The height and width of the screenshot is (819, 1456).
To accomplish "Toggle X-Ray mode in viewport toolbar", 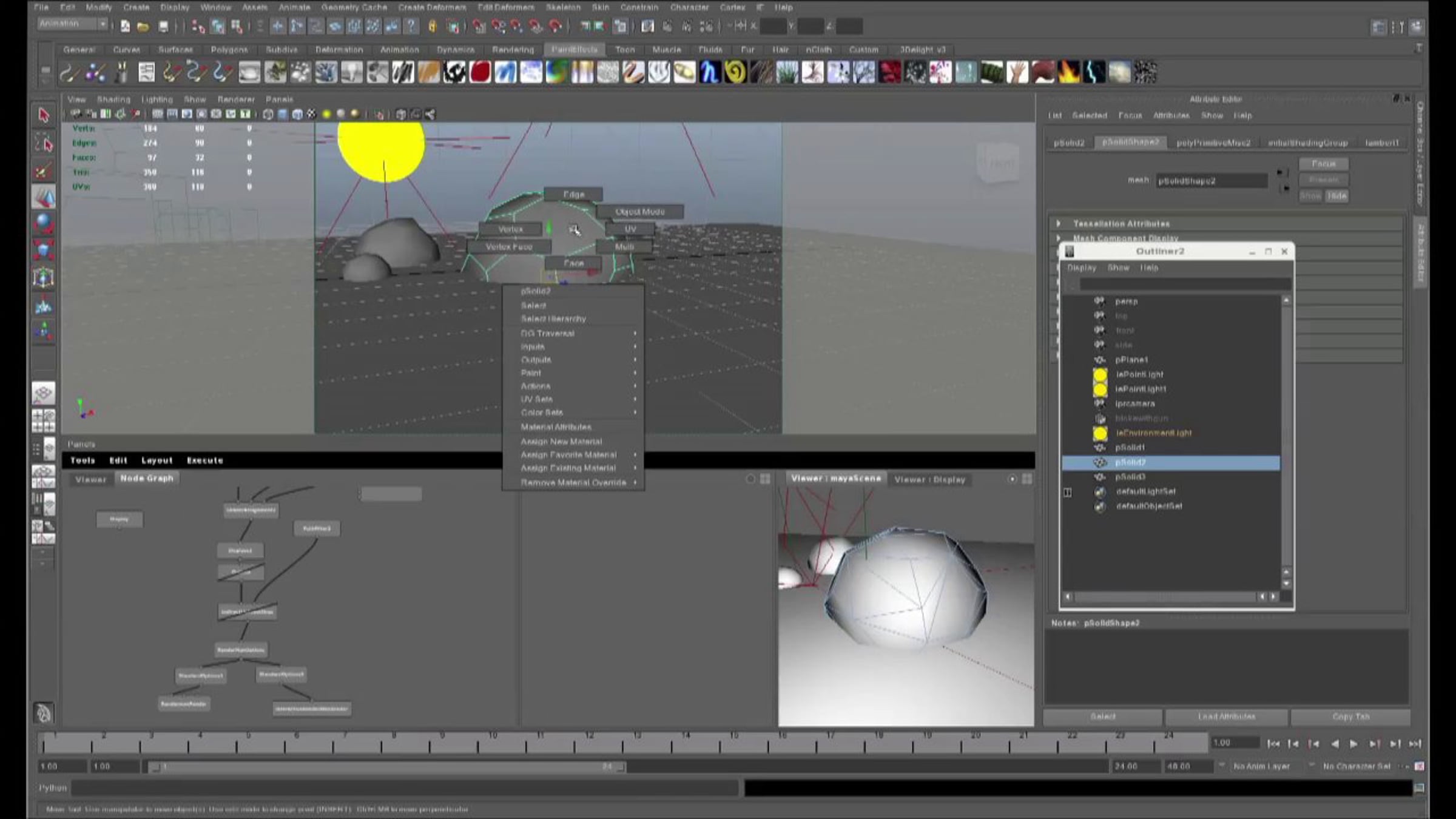I will [x=401, y=114].
